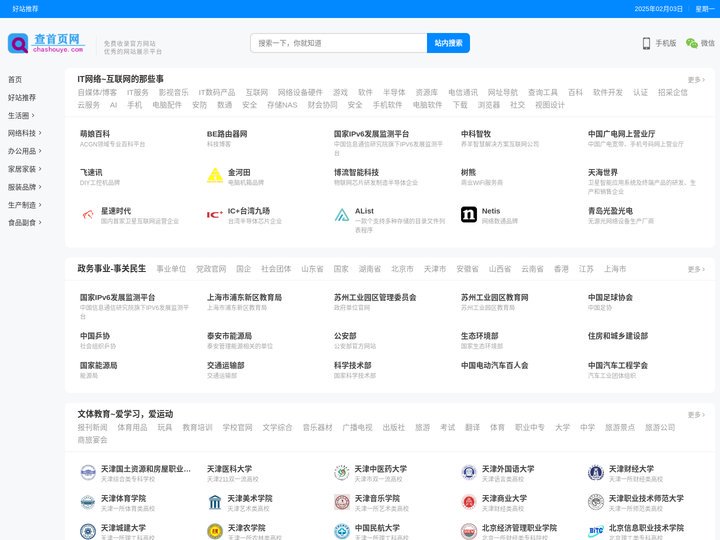
Task: Click the IC+台湾九旸 logo icon
Action: [215, 214]
